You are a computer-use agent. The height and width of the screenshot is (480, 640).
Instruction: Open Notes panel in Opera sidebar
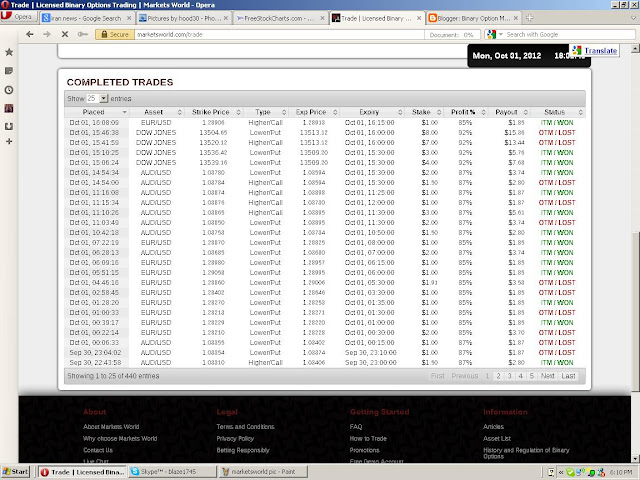[x=9, y=71]
